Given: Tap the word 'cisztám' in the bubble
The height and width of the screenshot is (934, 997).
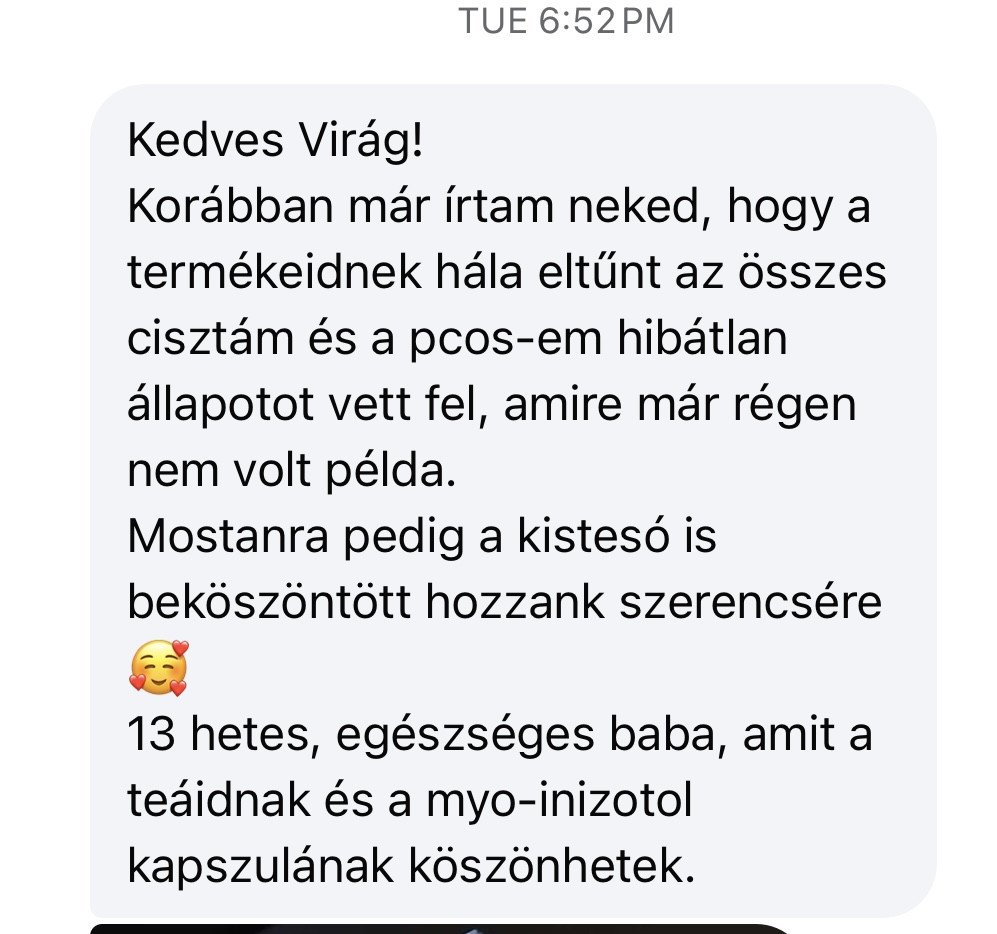Looking at the screenshot, I should (x=210, y=339).
